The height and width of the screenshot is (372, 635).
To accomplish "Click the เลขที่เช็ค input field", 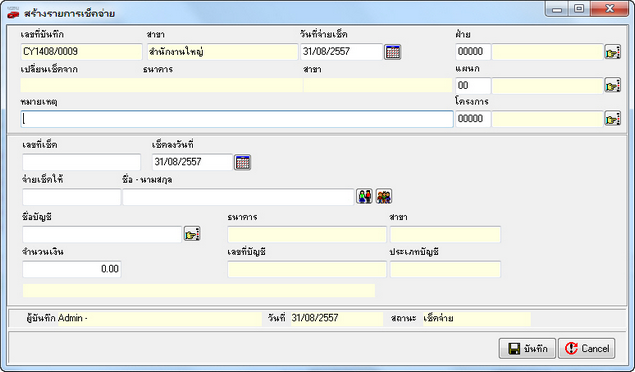I will click(x=81, y=162).
